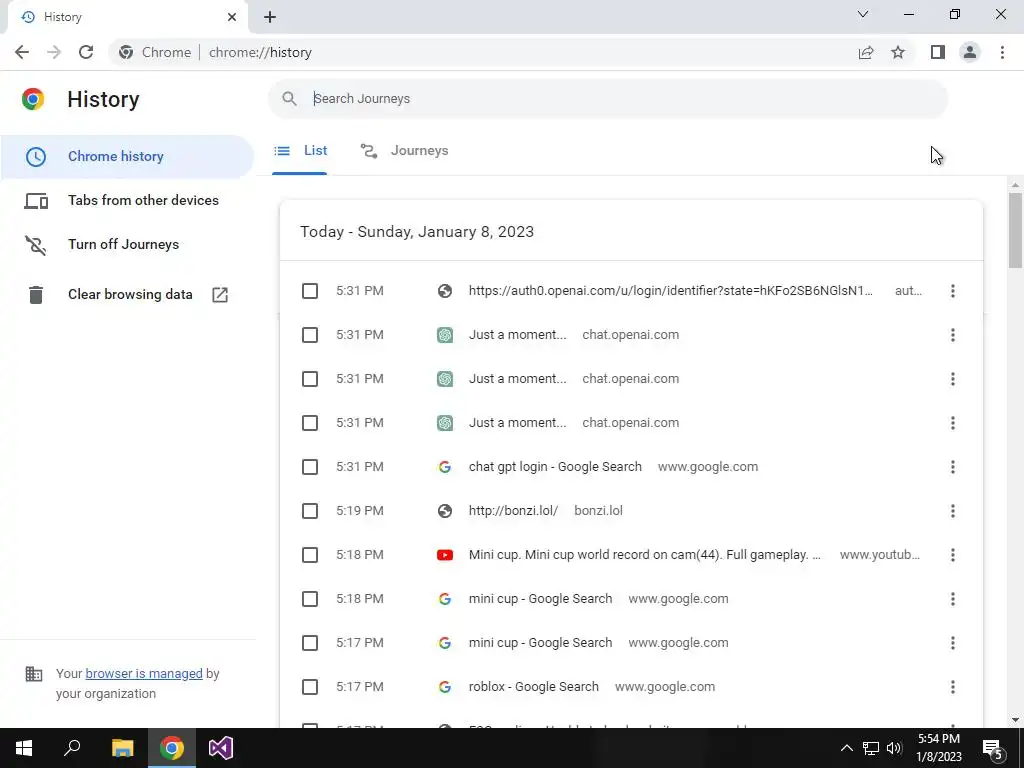Viewport: 1024px width, 768px height.
Task: Open Visual Studio from taskbar
Action: [x=221, y=748]
